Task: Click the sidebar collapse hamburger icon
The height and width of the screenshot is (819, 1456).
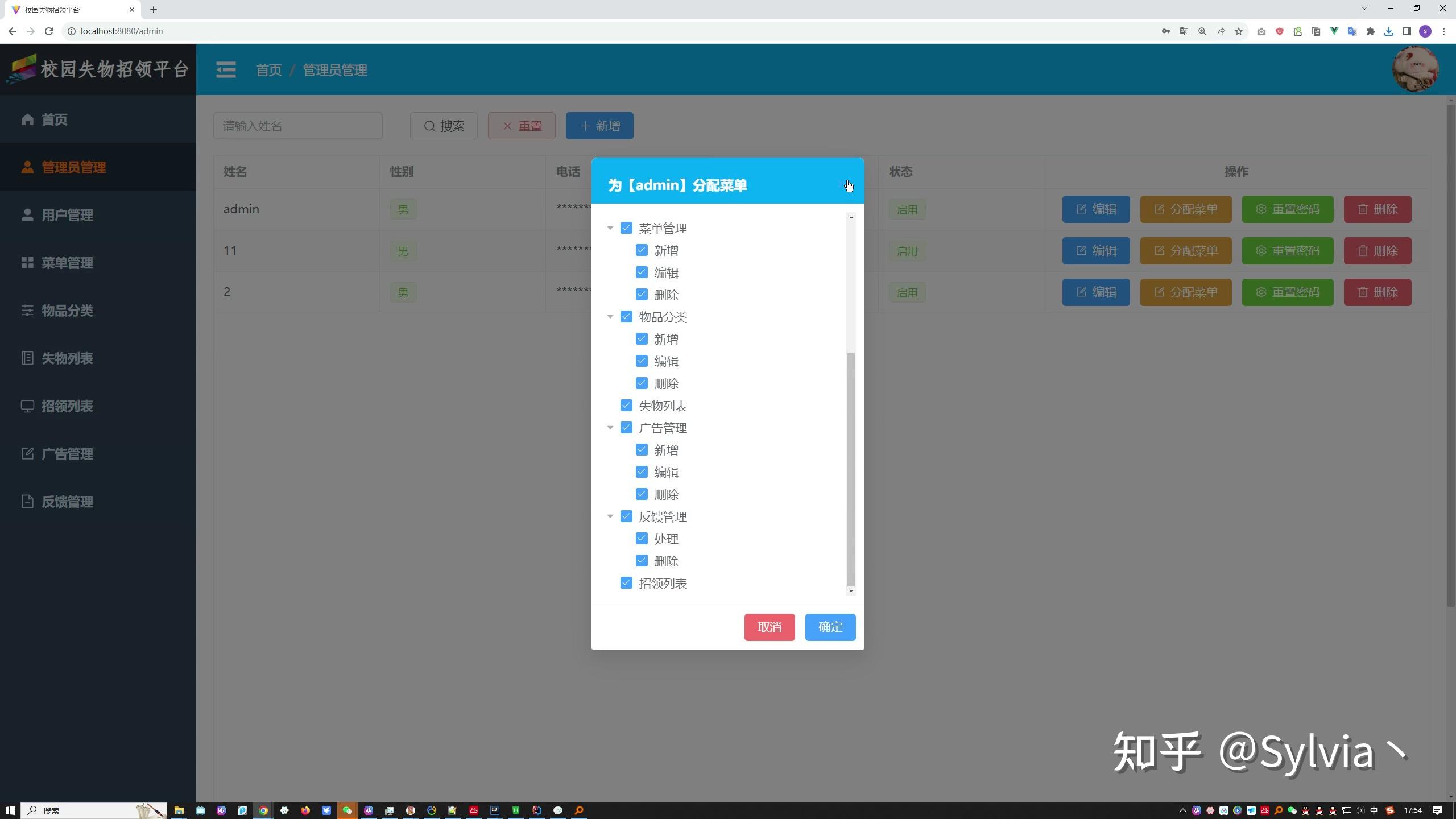Action: (226, 70)
